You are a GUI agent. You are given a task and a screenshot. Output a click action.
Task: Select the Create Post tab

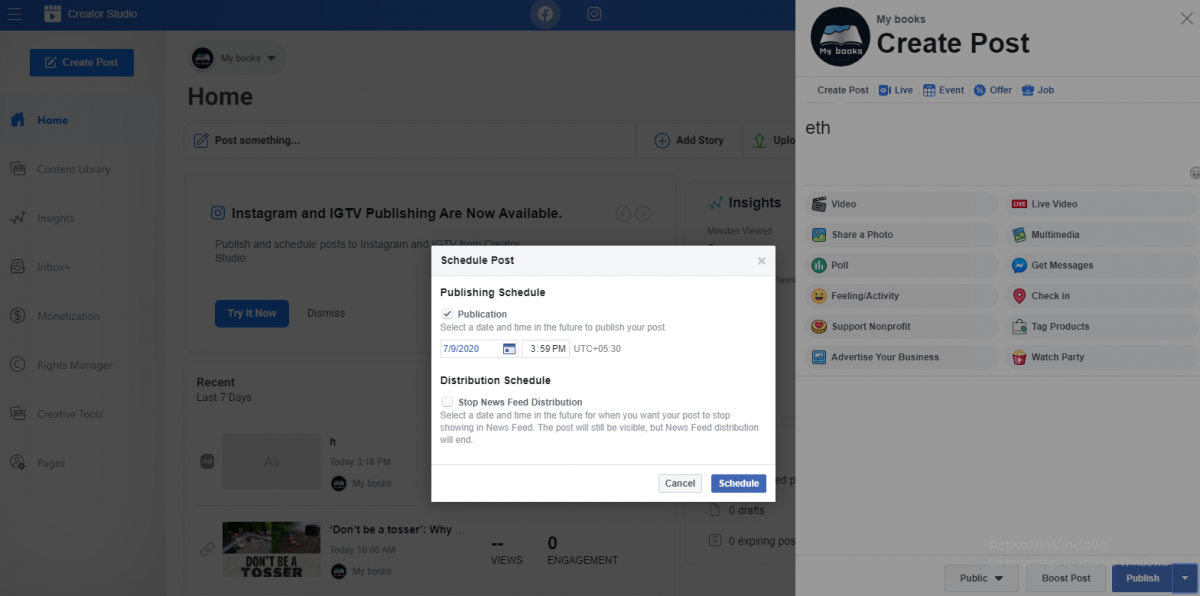tap(843, 90)
